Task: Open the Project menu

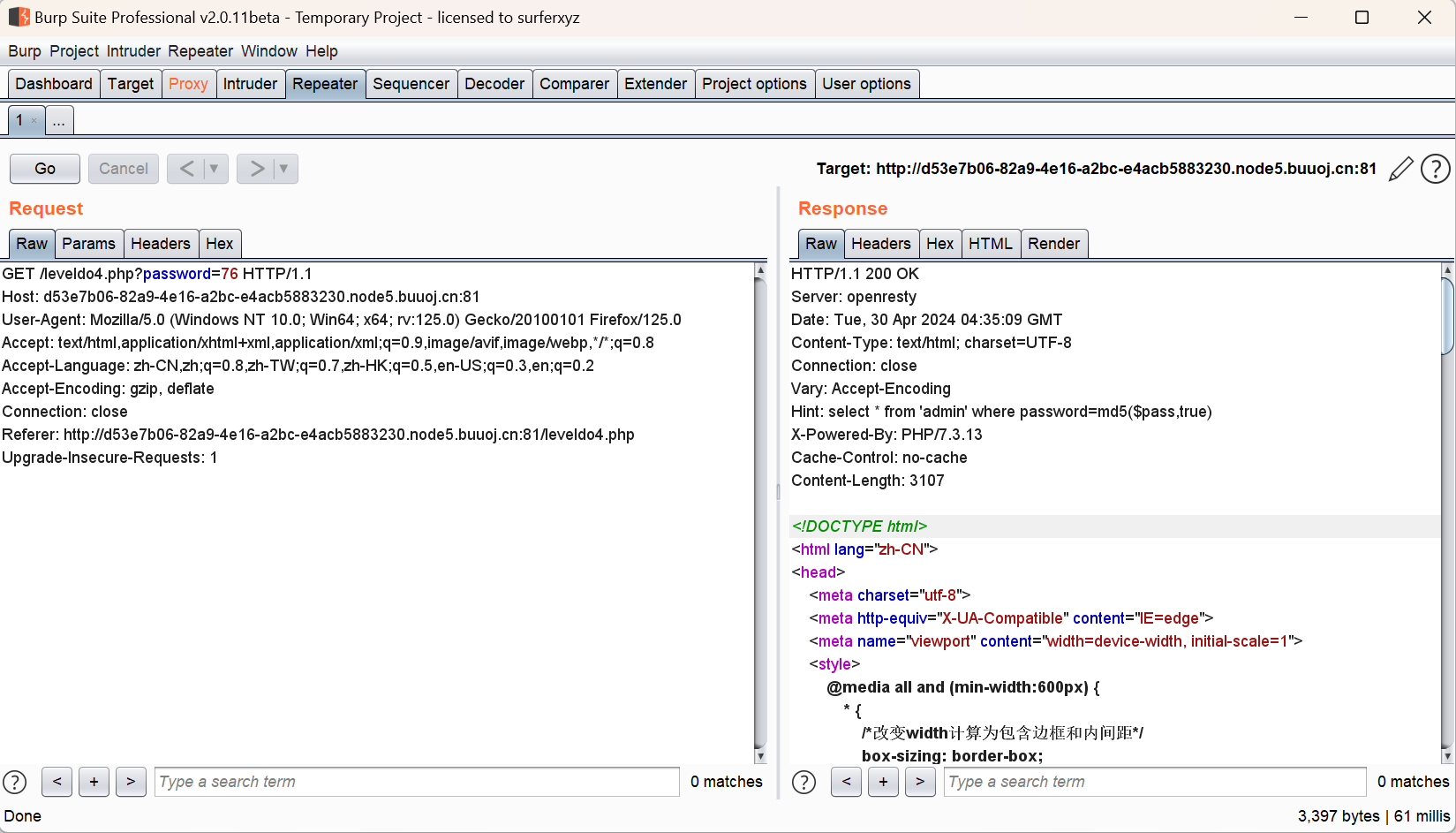Action: 74,51
